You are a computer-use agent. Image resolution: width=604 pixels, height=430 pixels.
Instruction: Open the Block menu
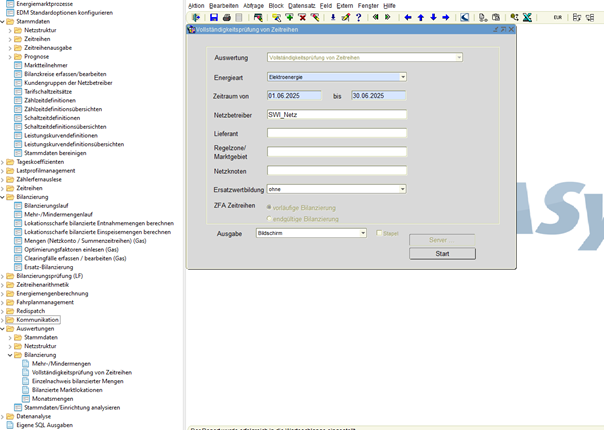(x=276, y=6)
